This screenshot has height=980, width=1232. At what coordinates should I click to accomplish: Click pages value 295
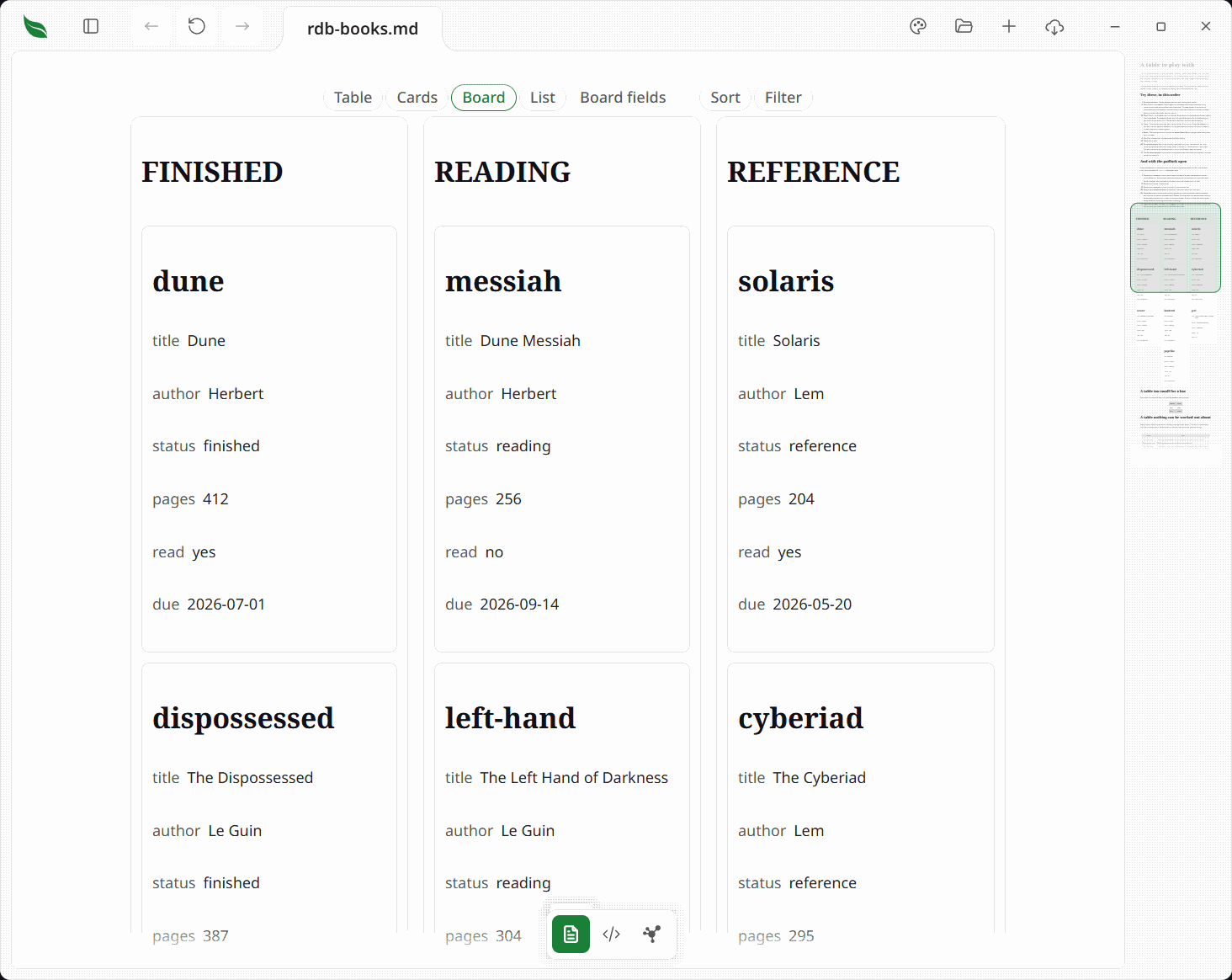pos(801,936)
